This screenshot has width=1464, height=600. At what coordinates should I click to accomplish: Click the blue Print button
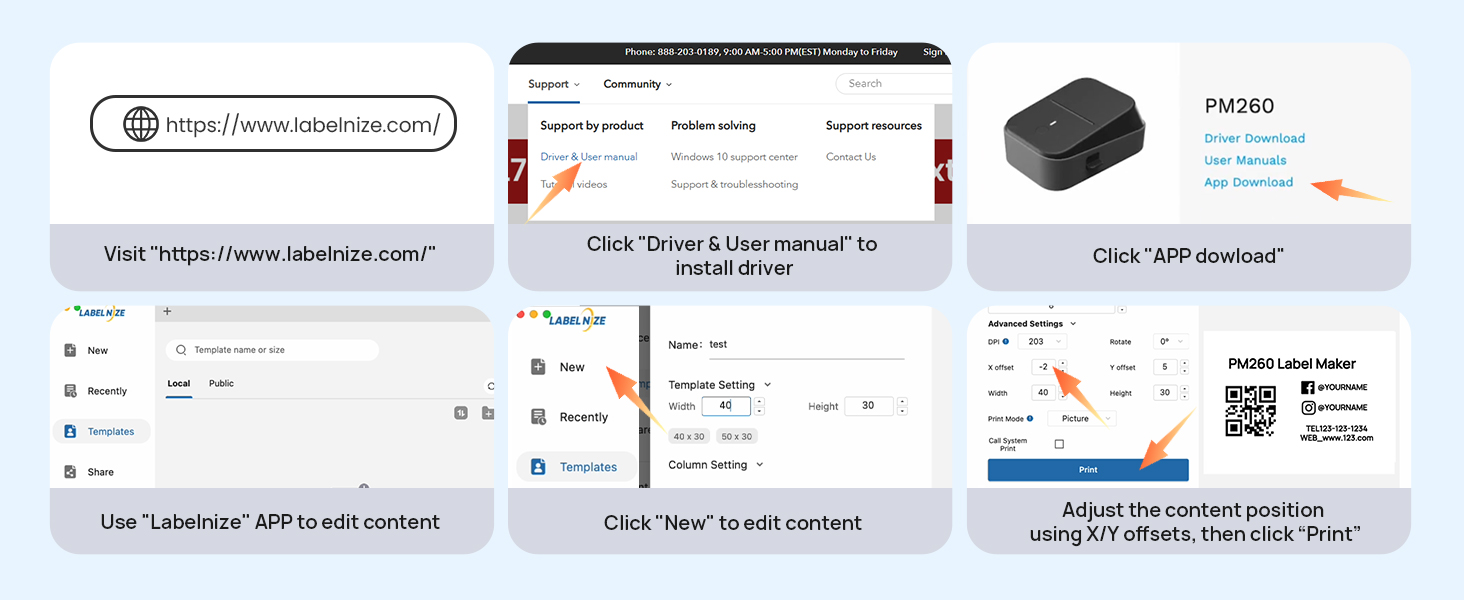[x=1088, y=469]
